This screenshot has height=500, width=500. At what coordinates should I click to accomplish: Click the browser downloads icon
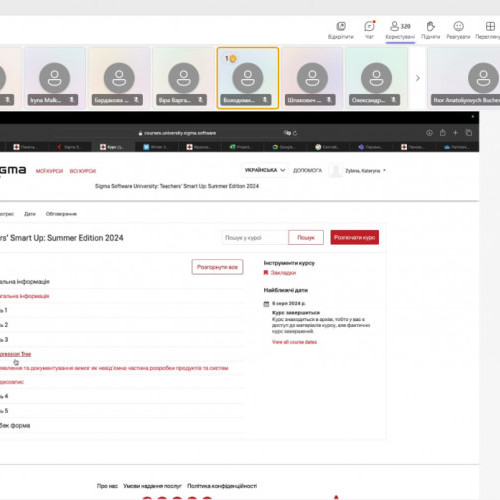[x=429, y=133]
